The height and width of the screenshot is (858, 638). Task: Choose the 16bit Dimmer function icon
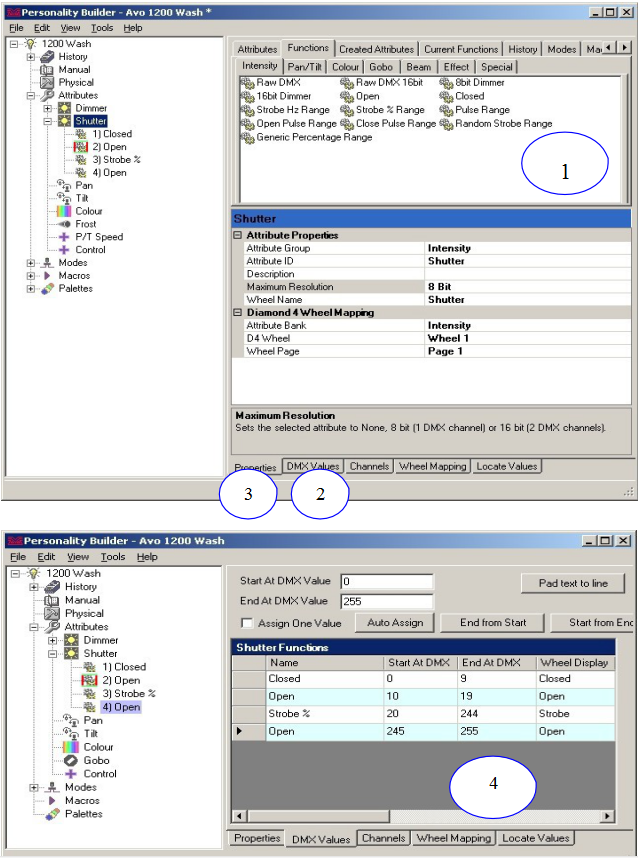(248, 96)
